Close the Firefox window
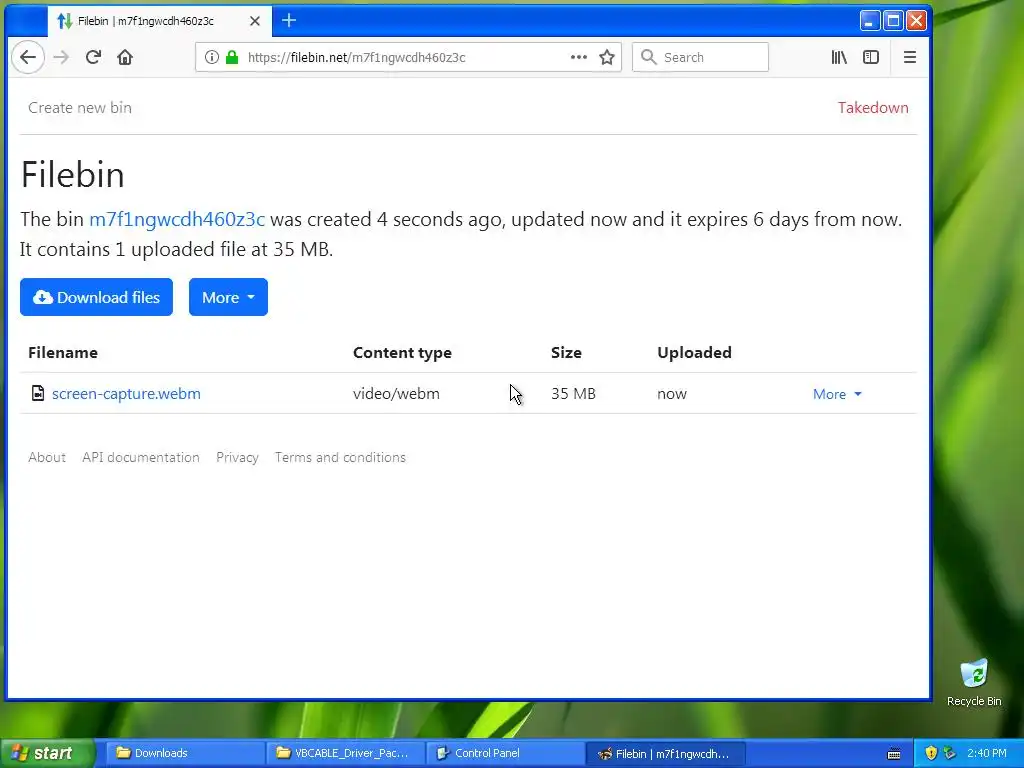The width and height of the screenshot is (1024, 768). pyautogui.click(x=916, y=21)
